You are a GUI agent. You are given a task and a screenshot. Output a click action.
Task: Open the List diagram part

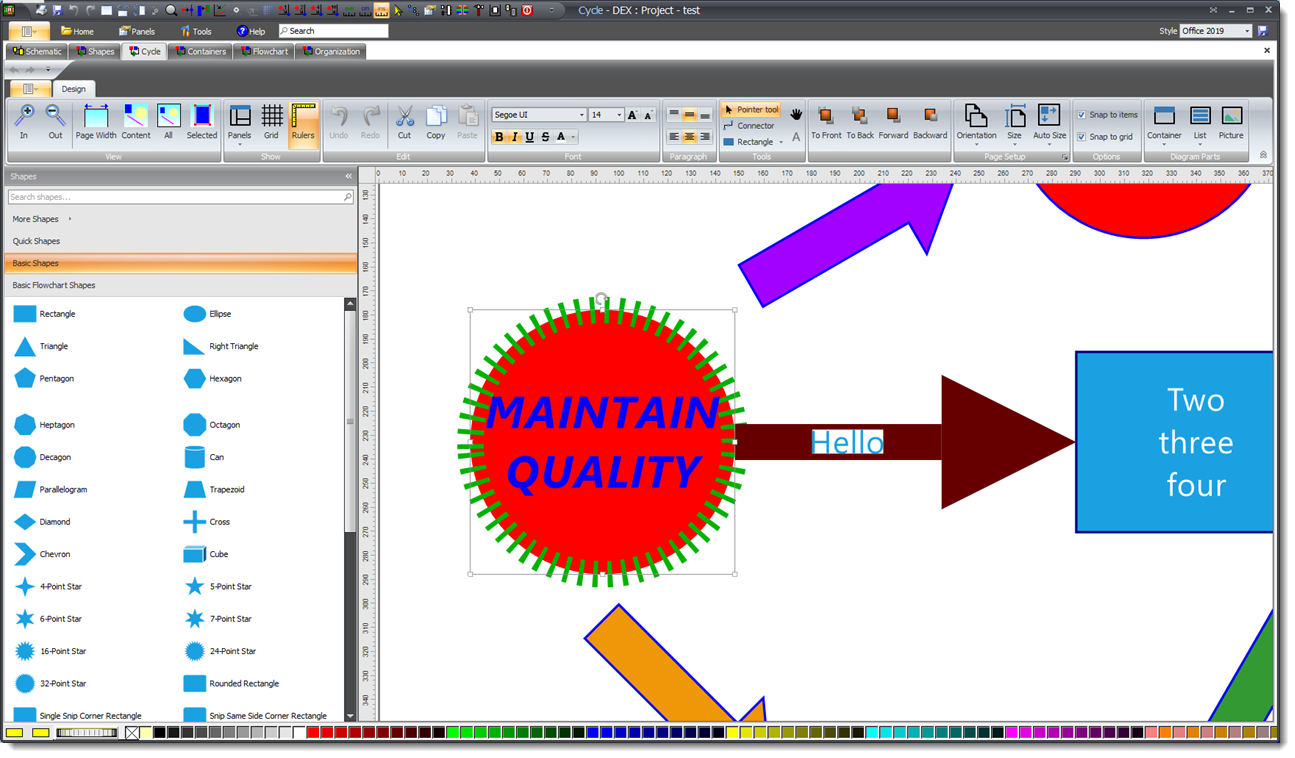point(1200,124)
